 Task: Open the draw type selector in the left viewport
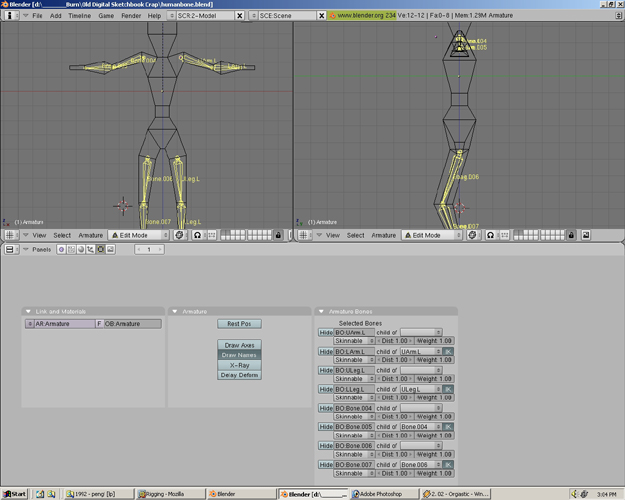click(179, 235)
